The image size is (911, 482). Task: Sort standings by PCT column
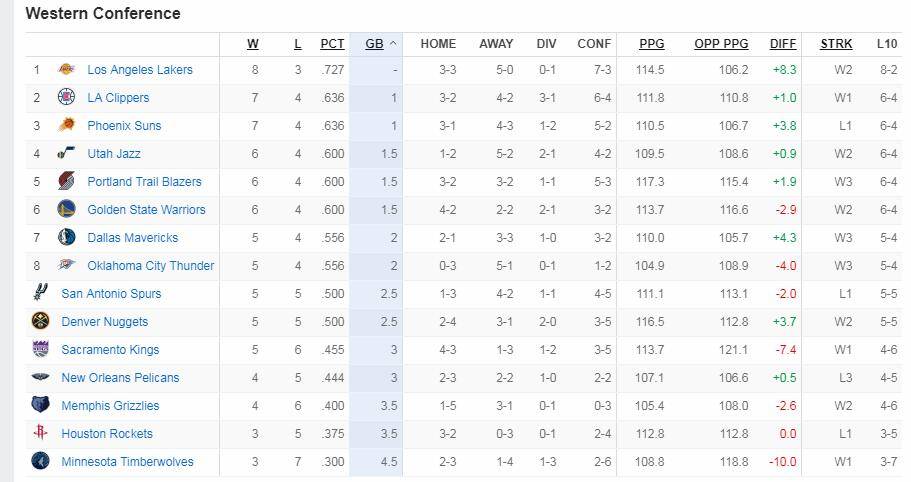click(x=332, y=44)
